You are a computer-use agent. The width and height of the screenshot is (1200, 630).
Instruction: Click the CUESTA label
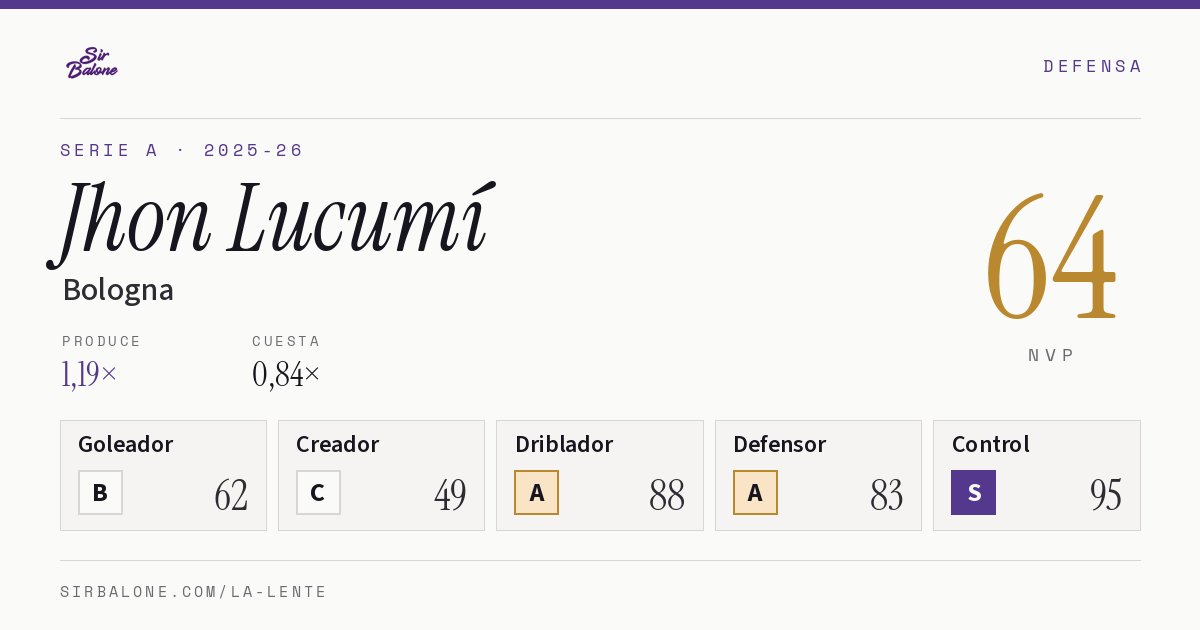click(286, 341)
